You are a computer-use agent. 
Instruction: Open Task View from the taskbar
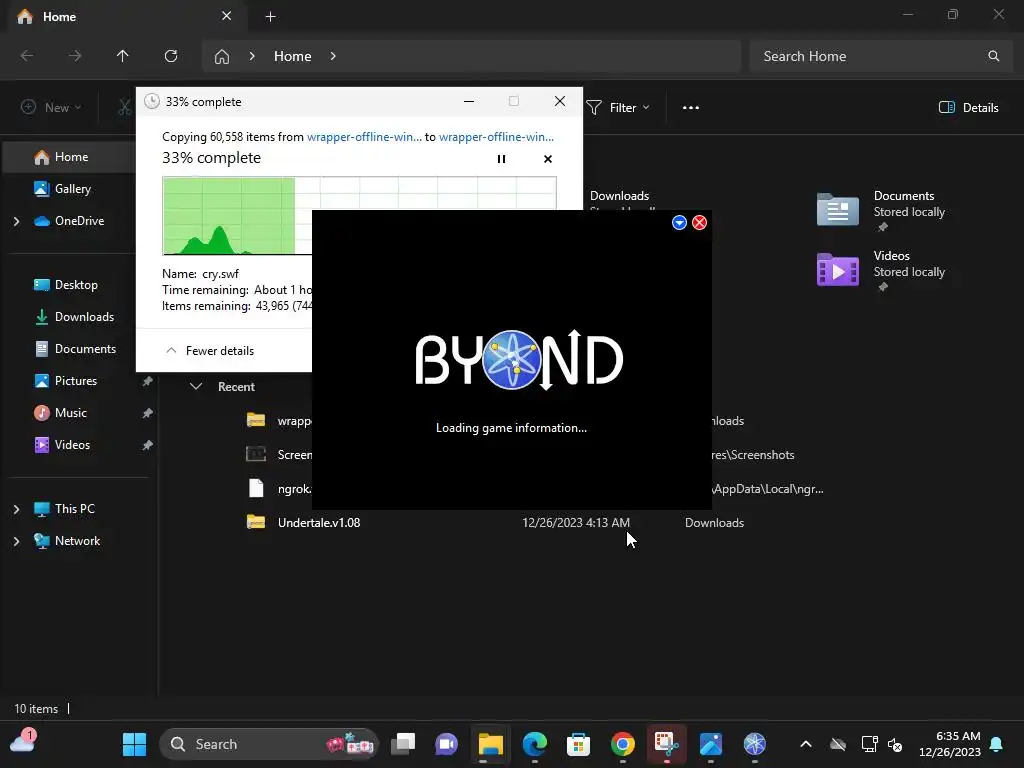click(403, 744)
